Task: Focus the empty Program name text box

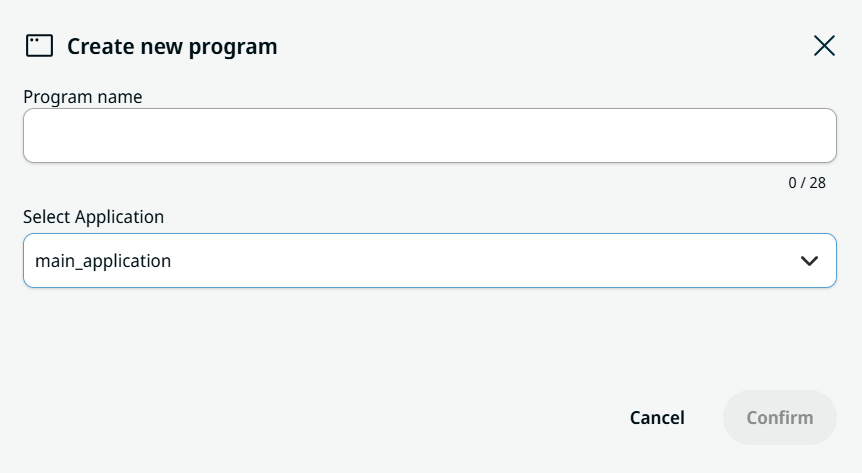Action: (430, 135)
